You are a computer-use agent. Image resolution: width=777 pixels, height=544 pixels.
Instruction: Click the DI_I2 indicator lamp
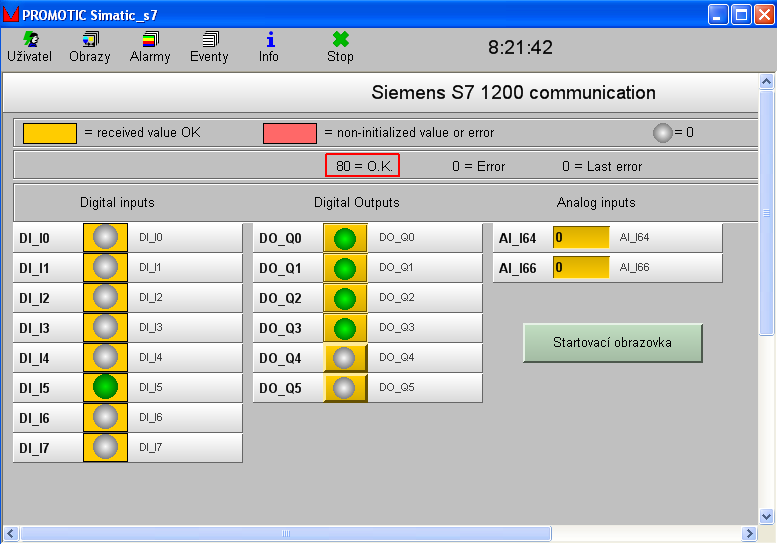pyautogui.click(x=105, y=297)
